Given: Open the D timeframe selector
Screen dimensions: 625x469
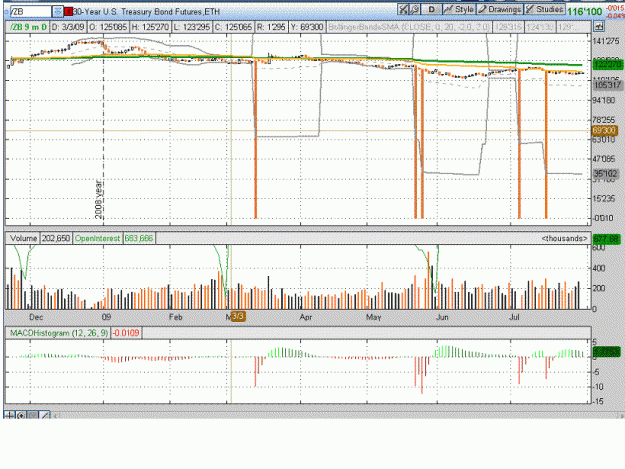Looking at the screenshot, I should [x=432, y=9].
